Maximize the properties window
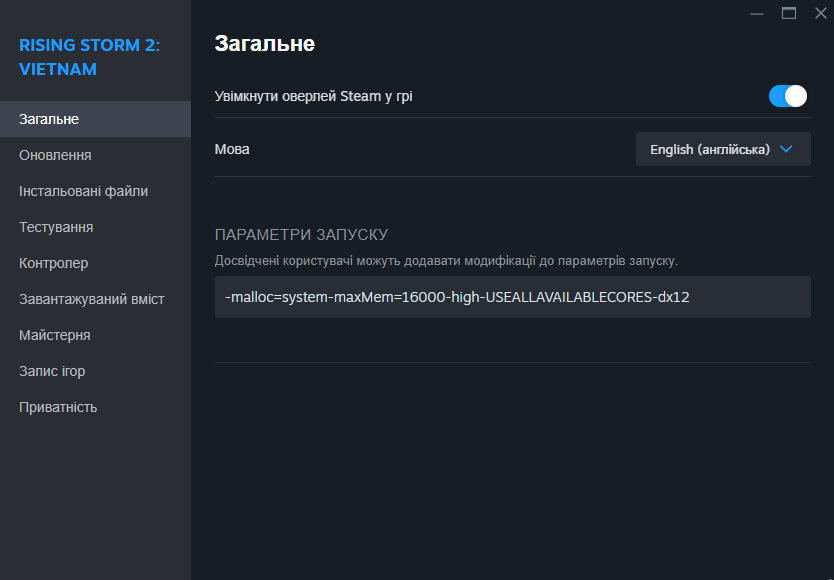This screenshot has height=580, width=834. [789, 13]
